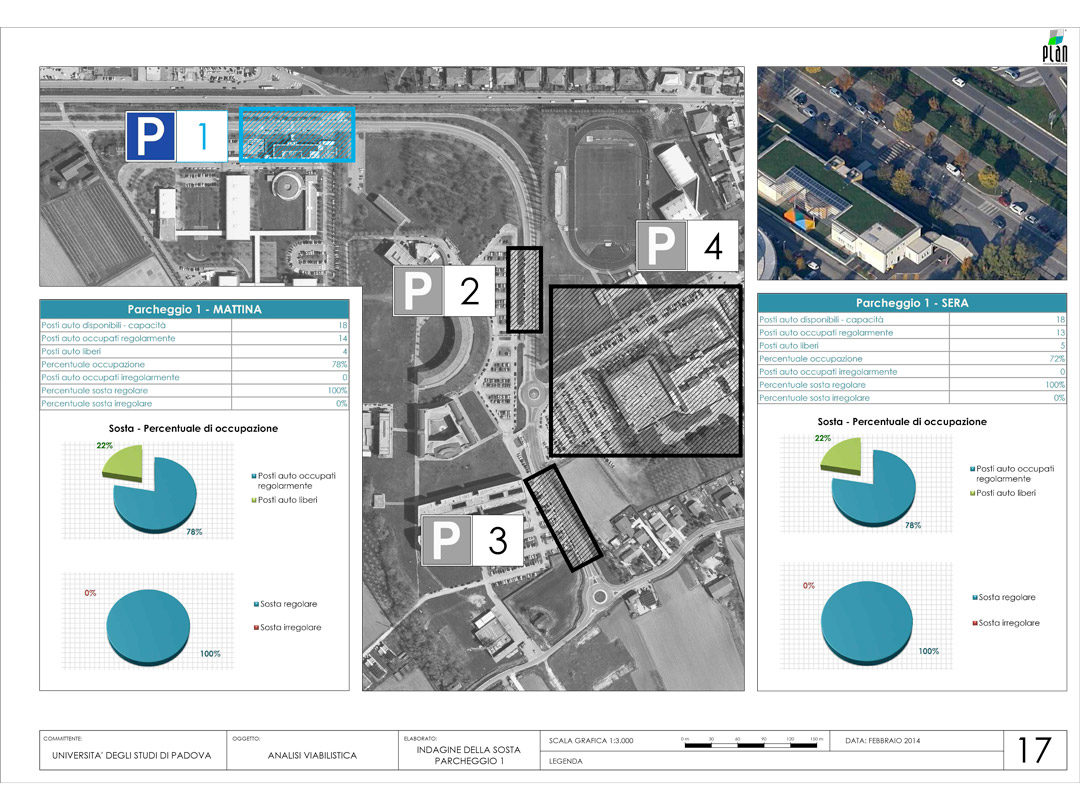
Task: Select the tilted hatched parking 3 rectangle
Action: (563, 518)
